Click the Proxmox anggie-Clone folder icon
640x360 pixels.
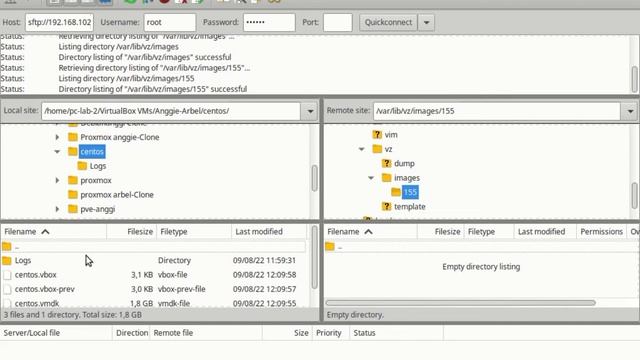tap(73, 137)
